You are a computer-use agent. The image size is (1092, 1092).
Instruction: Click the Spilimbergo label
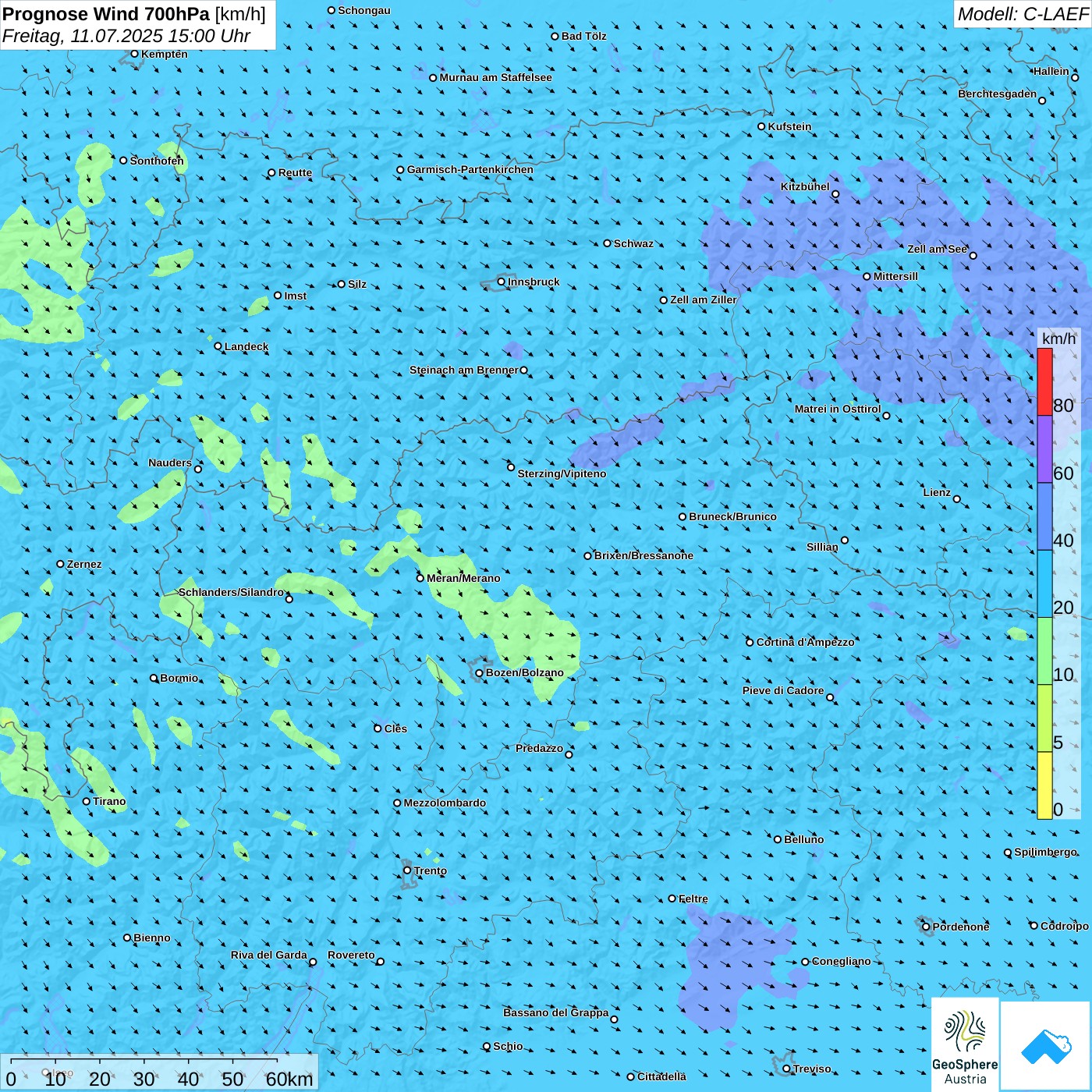point(1045,852)
